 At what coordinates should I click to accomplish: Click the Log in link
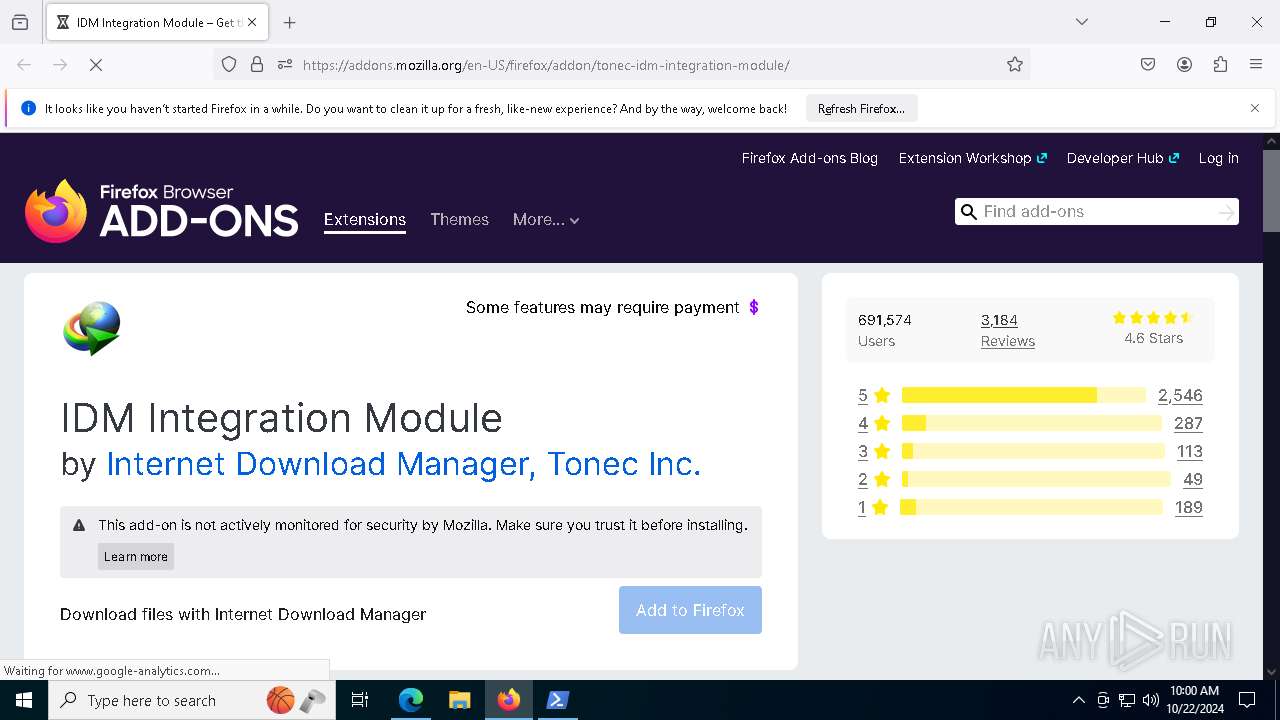pos(1218,158)
